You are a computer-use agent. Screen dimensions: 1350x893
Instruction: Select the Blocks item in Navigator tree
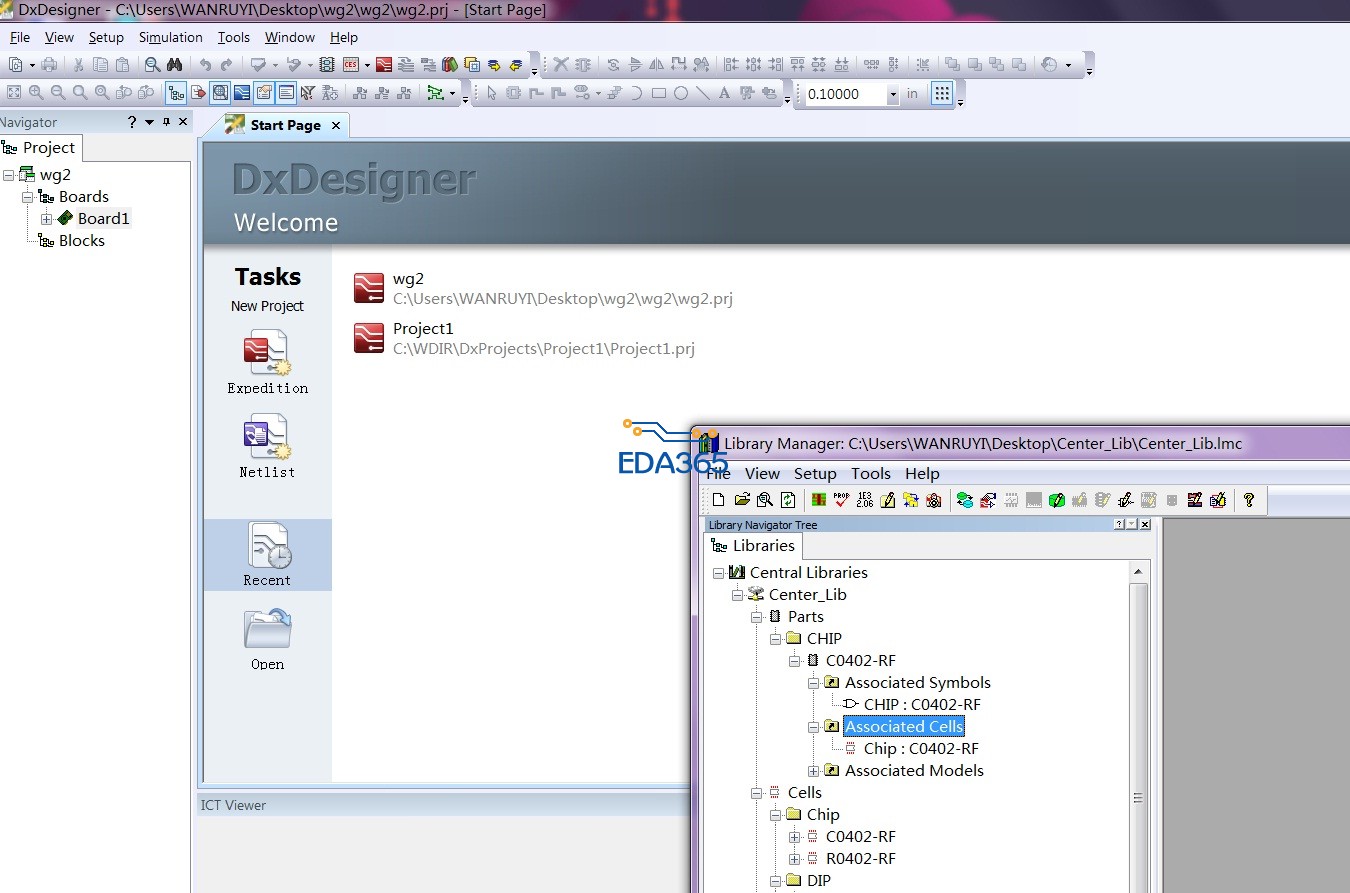[81, 241]
